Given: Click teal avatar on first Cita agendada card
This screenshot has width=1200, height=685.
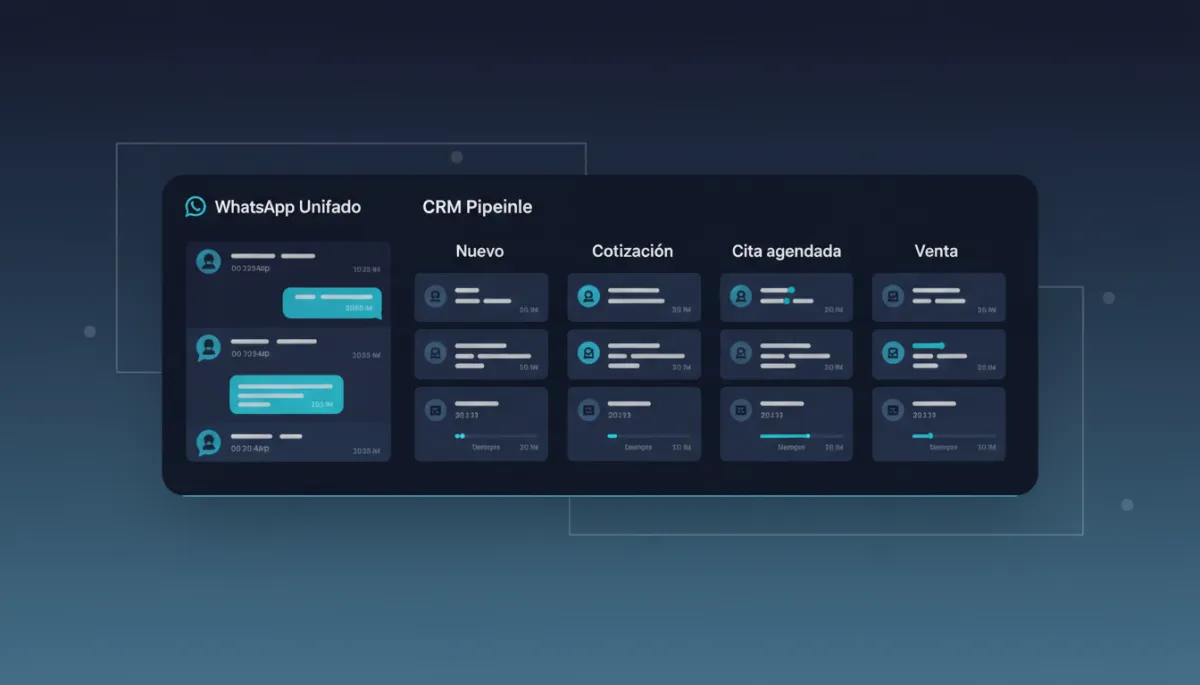Looking at the screenshot, I should [740, 296].
